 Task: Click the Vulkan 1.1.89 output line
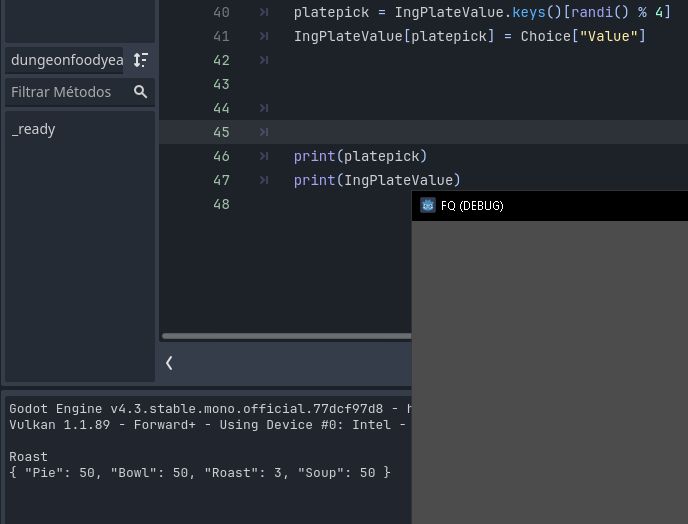coord(208,425)
